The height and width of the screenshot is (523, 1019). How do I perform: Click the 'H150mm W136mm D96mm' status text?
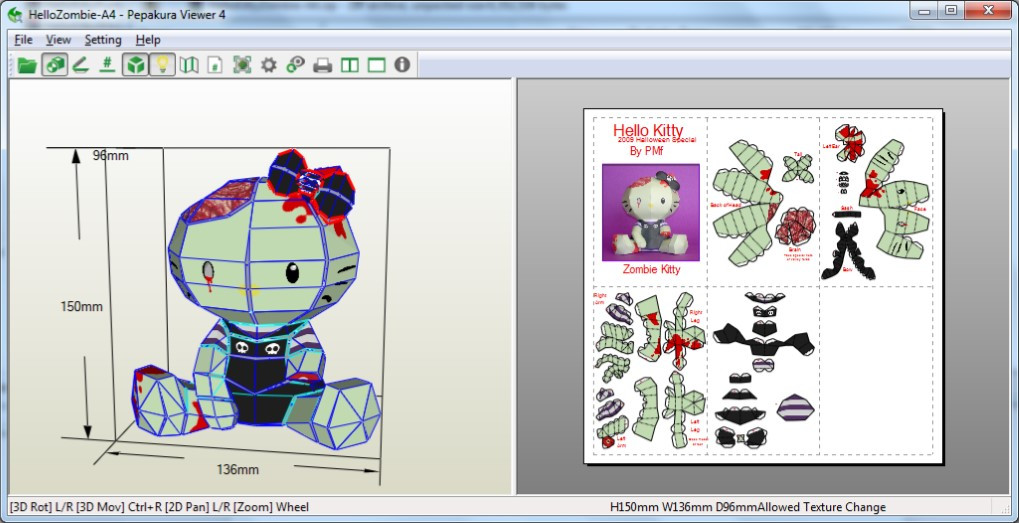pyautogui.click(x=684, y=507)
